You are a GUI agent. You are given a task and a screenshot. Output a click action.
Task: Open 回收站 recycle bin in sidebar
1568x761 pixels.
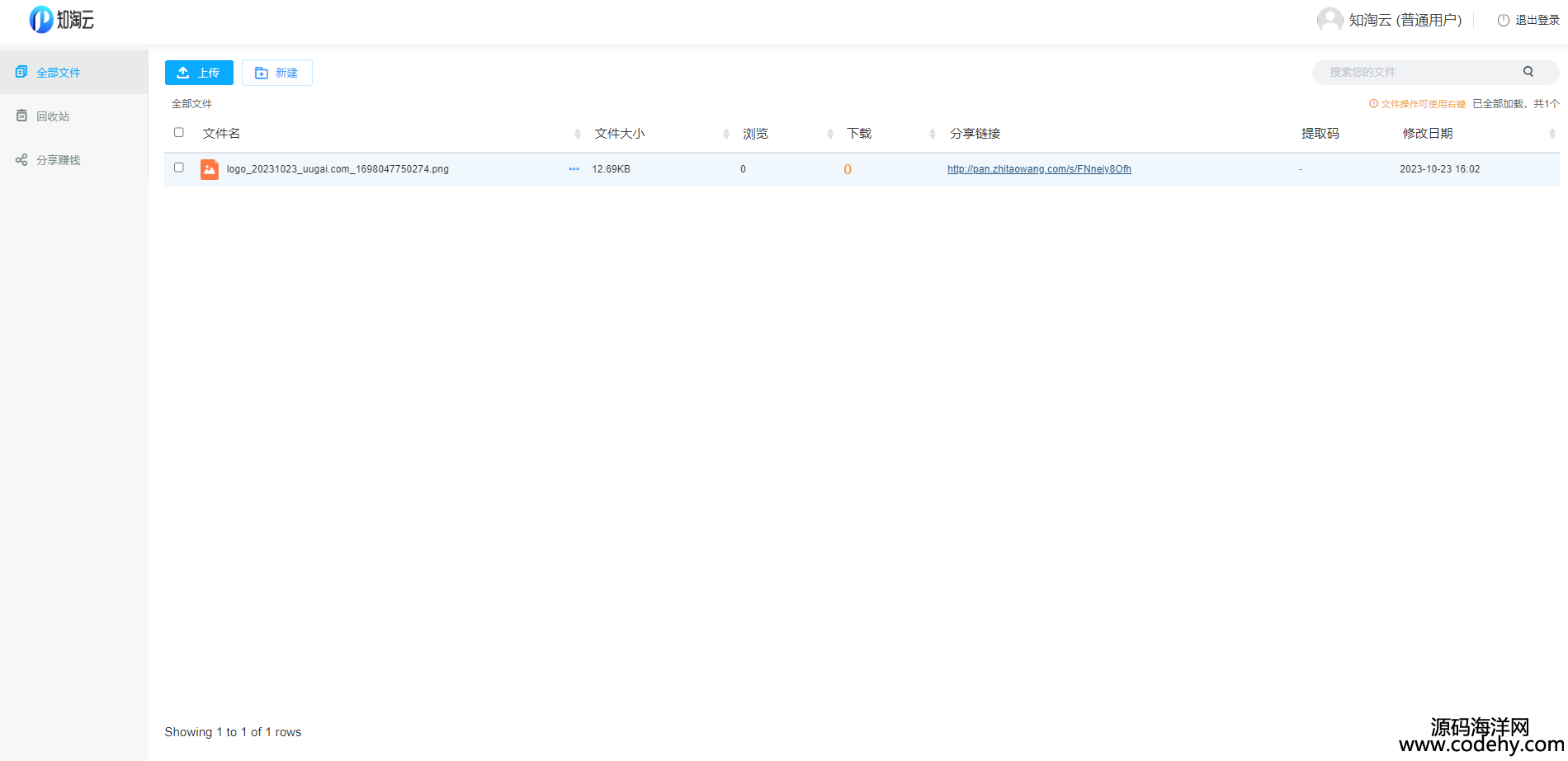74,116
